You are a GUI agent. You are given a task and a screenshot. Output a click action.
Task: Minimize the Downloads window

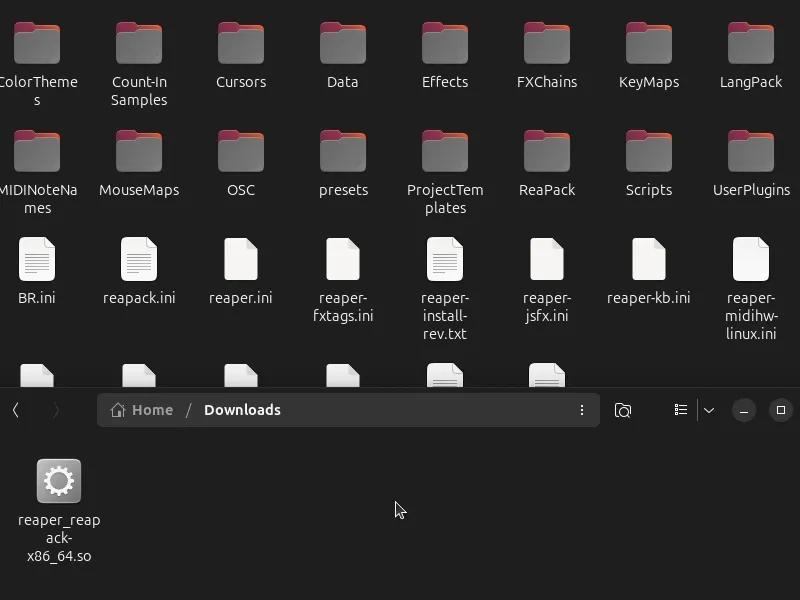pyautogui.click(x=744, y=410)
